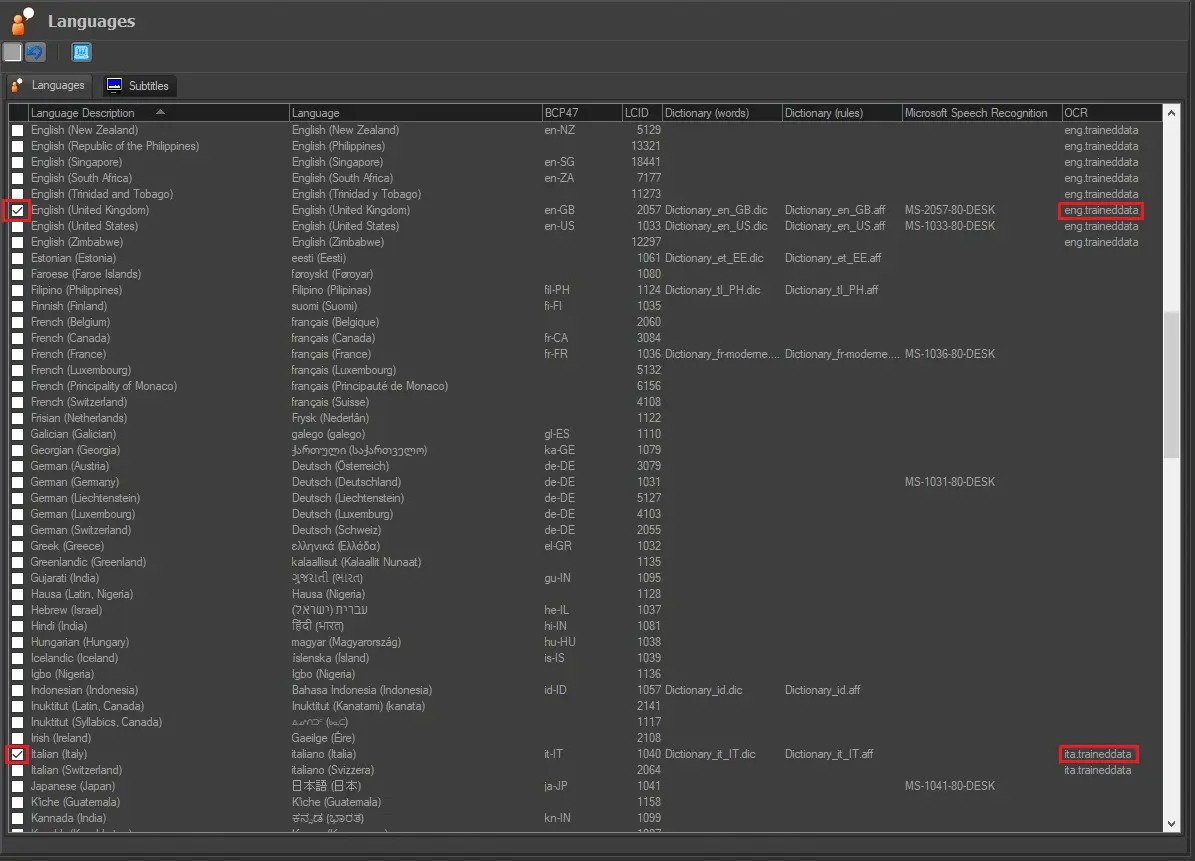1195x861 pixels.
Task: Sort by the LCID column header
Action: pyautogui.click(x=637, y=113)
